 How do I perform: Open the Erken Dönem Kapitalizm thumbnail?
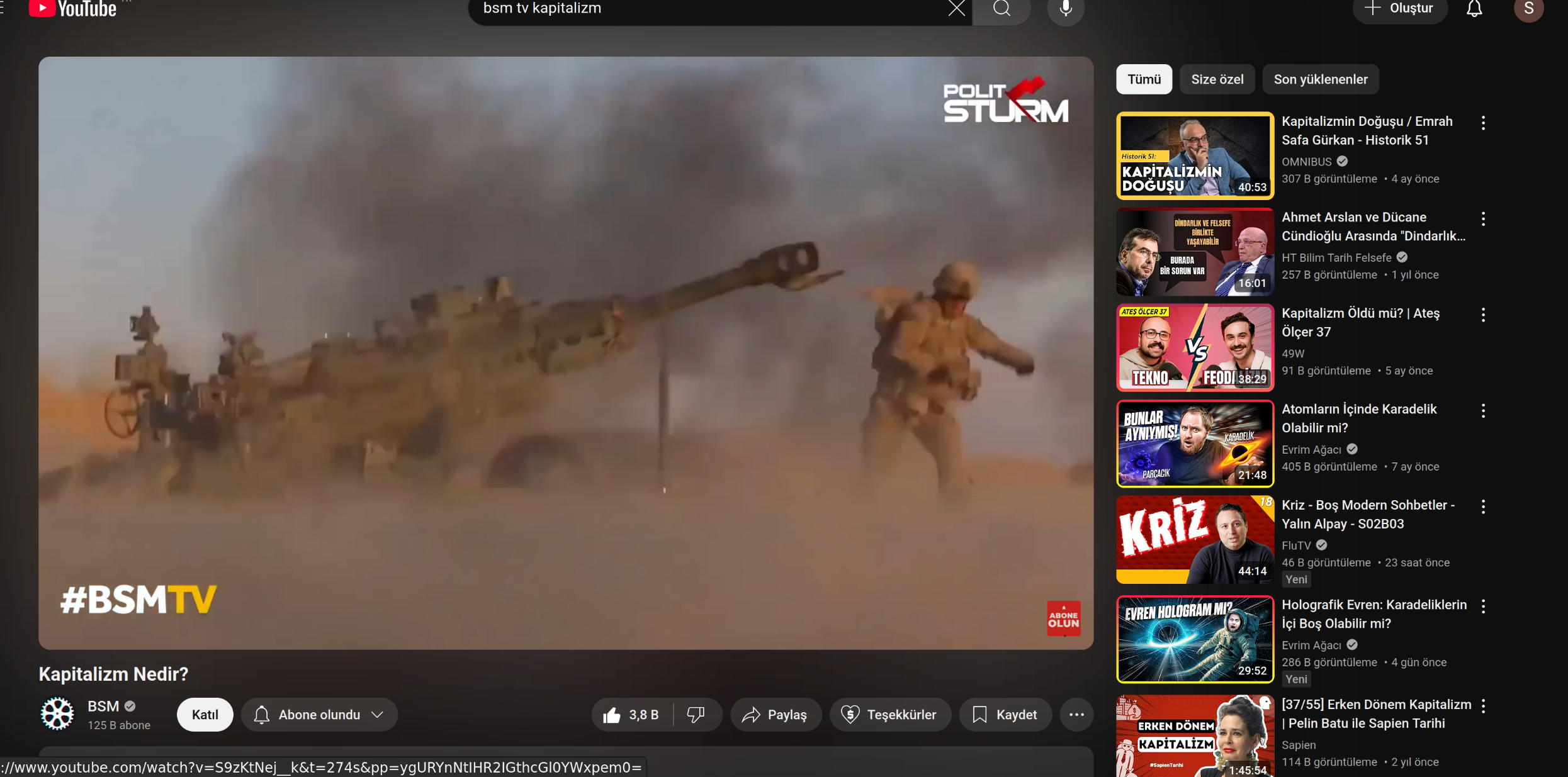1195,735
